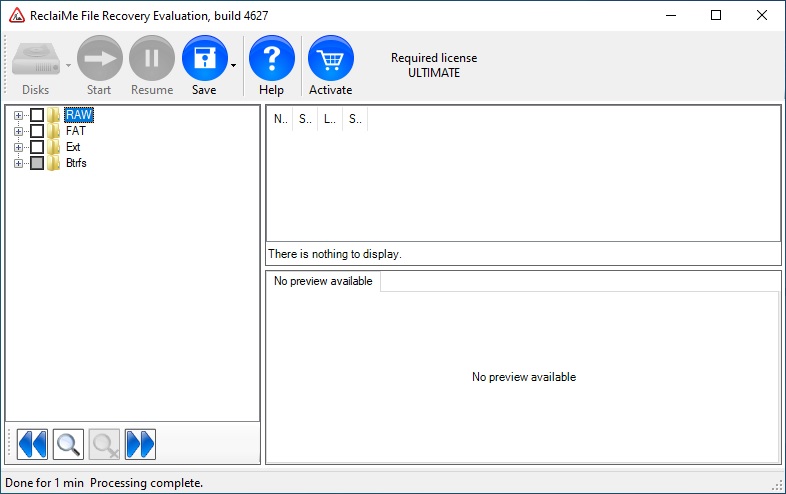Check the Ext folder checkbox

point(37,147)
